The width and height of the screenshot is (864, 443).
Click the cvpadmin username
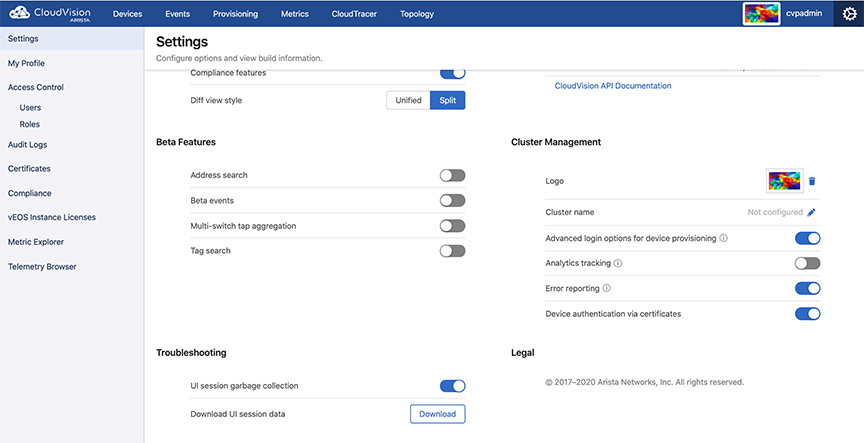click(x=804, y=13)
